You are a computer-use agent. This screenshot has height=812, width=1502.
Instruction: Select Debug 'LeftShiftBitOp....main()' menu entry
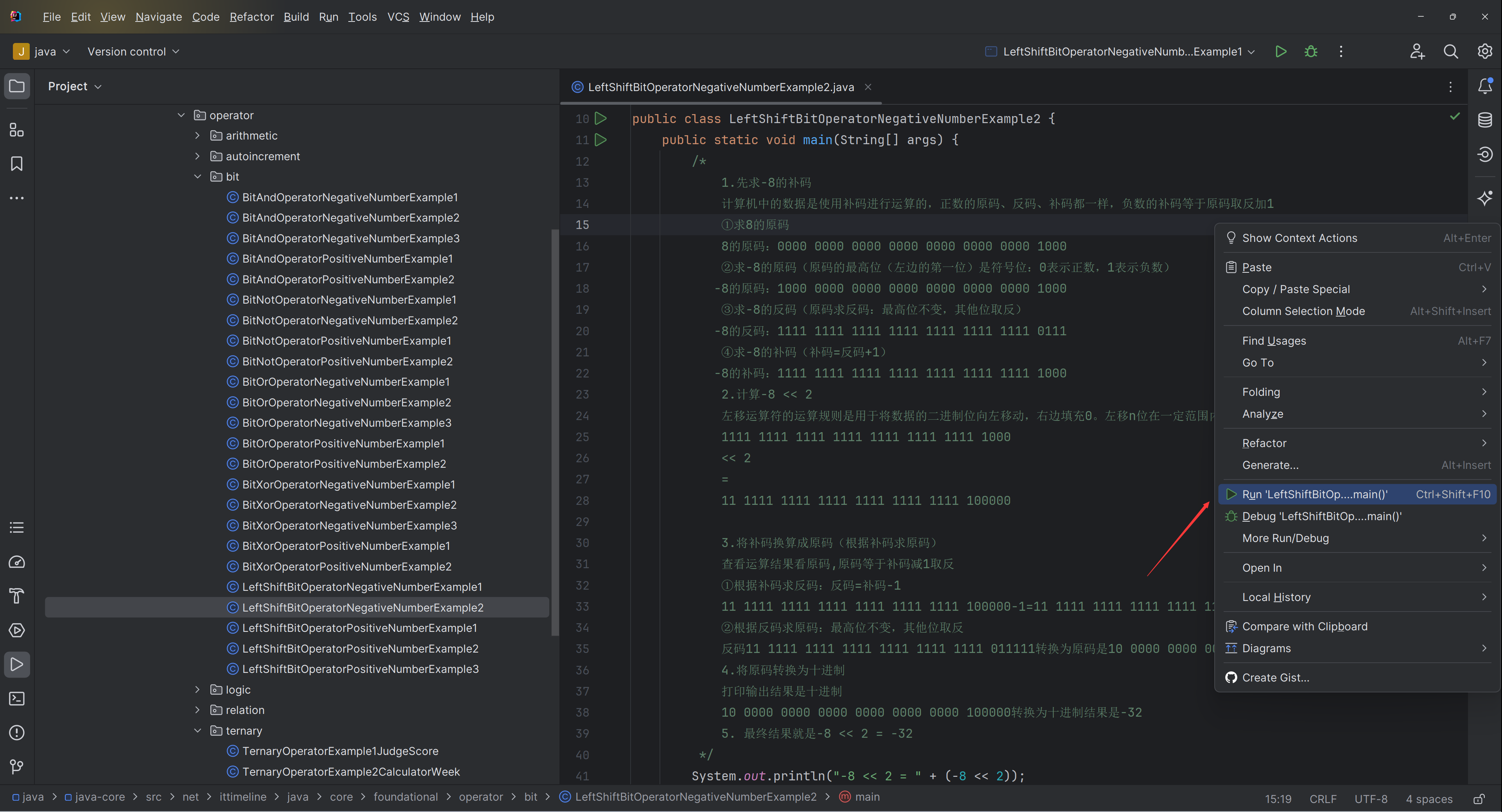pyautogui.click(x=1357, y=517)
